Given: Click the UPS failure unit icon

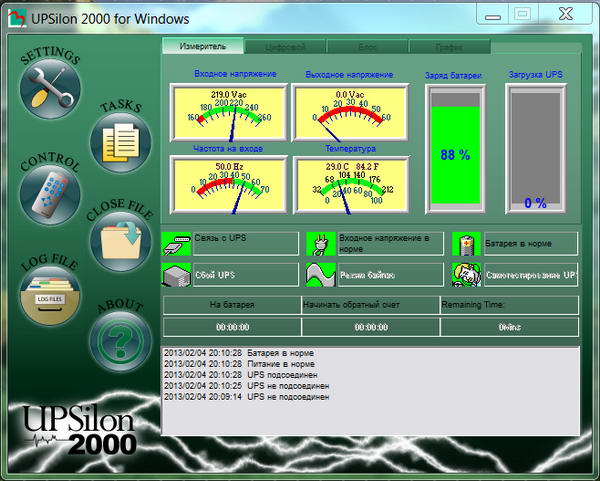Looking at the screenshot, I should pos(176,275).
